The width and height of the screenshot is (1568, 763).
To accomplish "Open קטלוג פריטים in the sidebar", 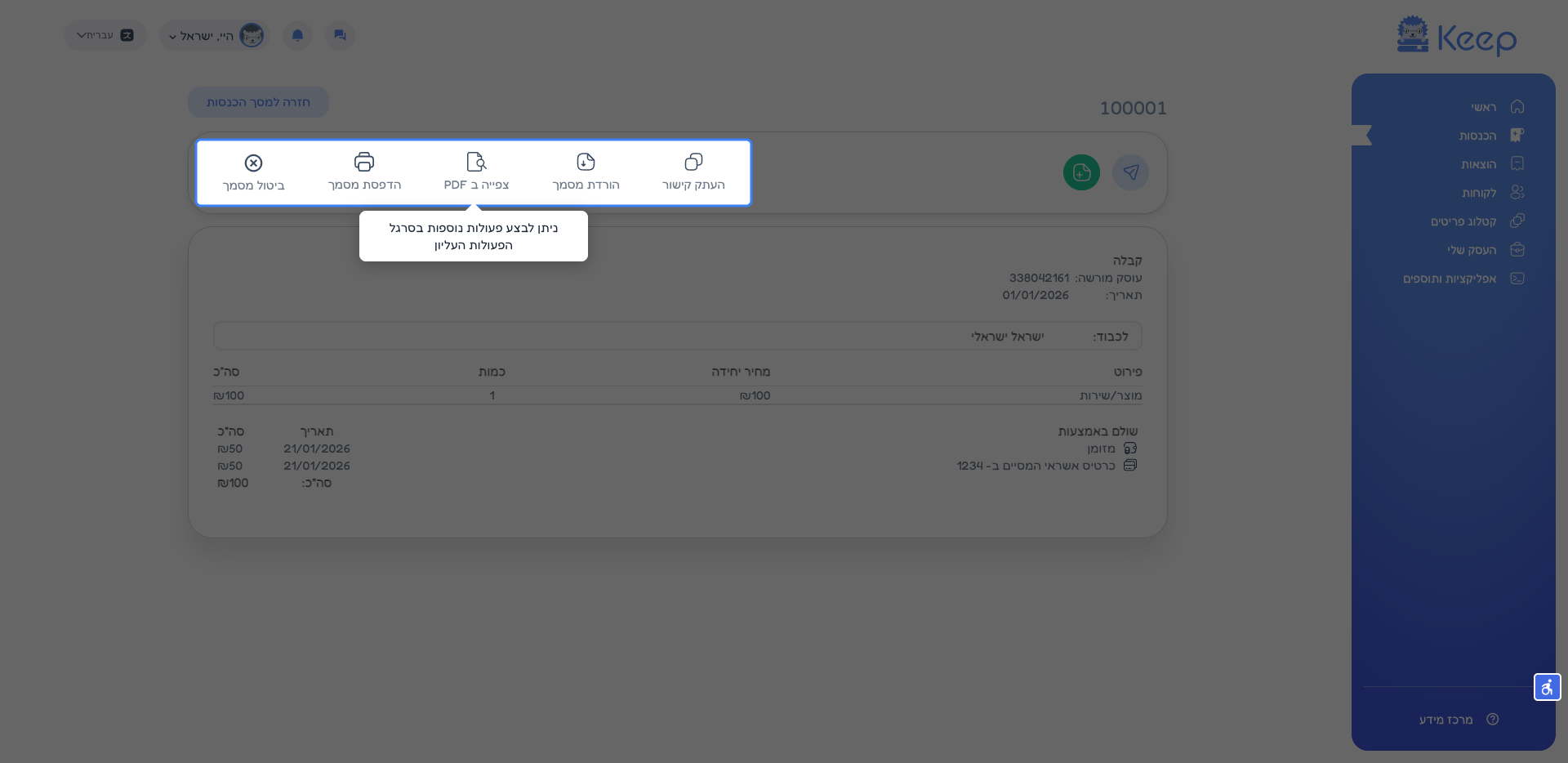I will click(x=1463, y=221).
